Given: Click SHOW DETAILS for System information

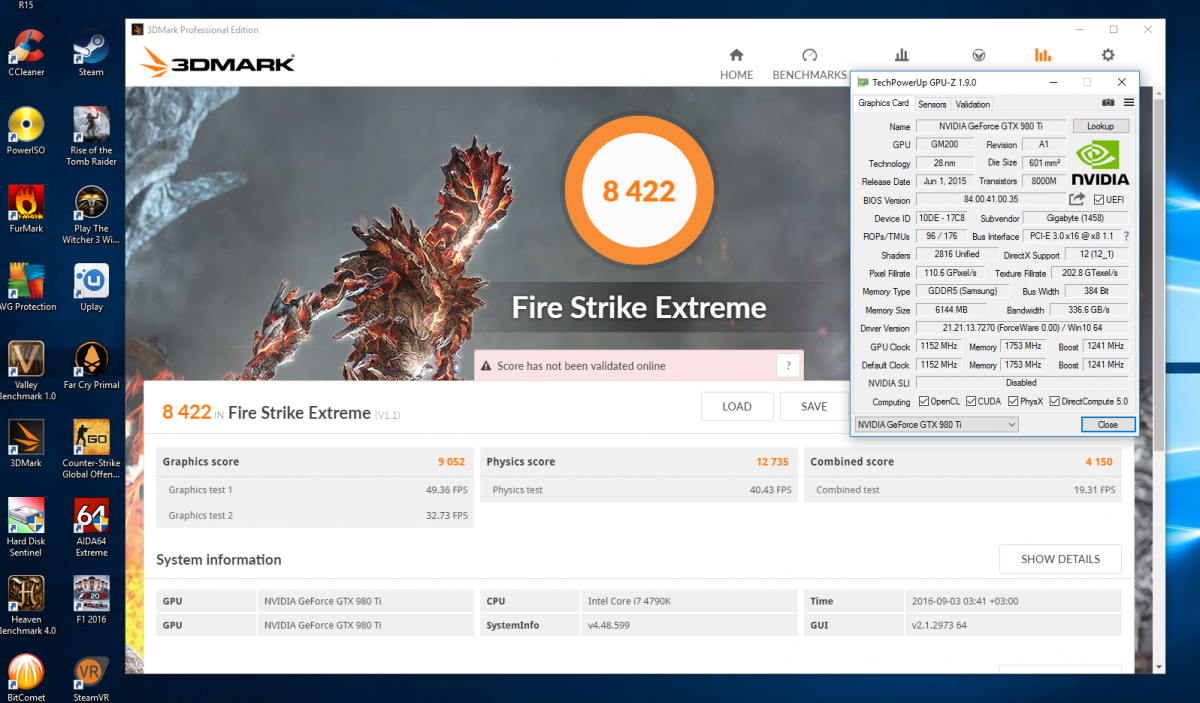Looking at the screenshot, I should click(x=1060, y=559).
